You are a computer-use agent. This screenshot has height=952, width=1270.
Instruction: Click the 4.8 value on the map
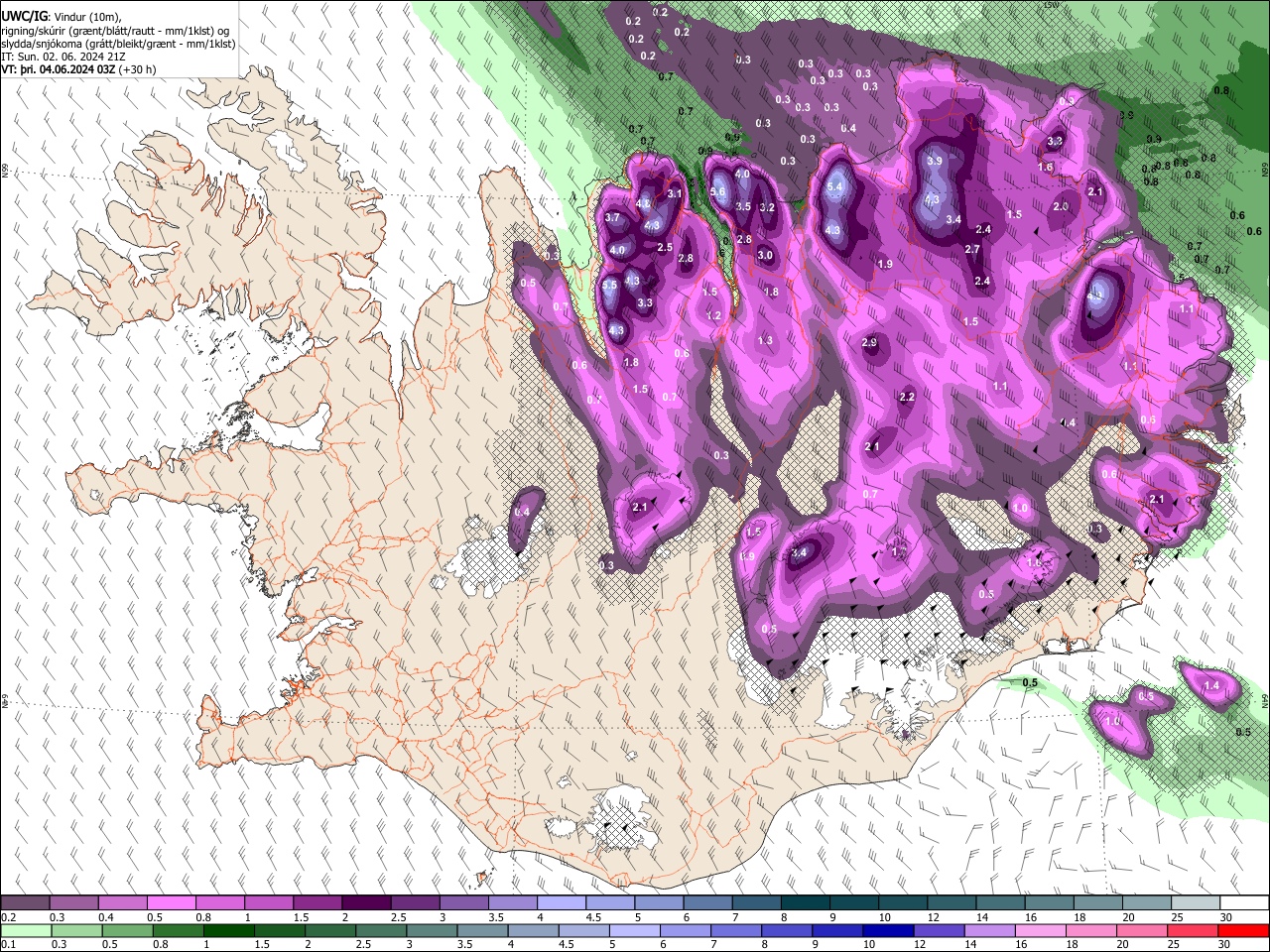tap(643, 205)
